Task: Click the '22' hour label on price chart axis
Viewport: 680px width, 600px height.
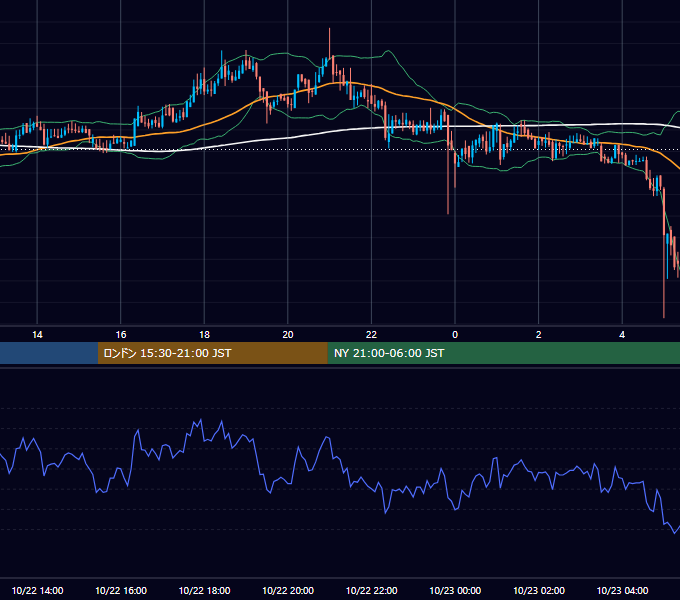Action: (x=371, y=335)
